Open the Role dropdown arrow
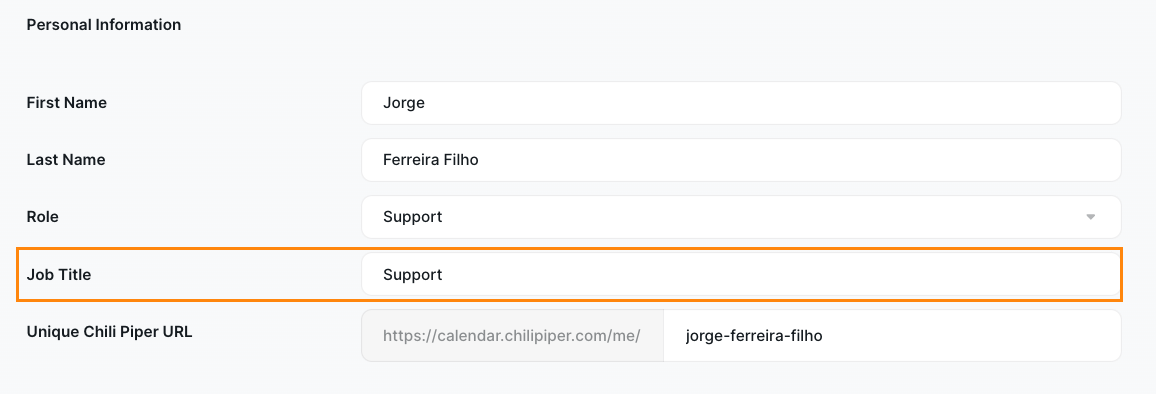This screenshot has width=1156, height=394. coord(1090,217)
